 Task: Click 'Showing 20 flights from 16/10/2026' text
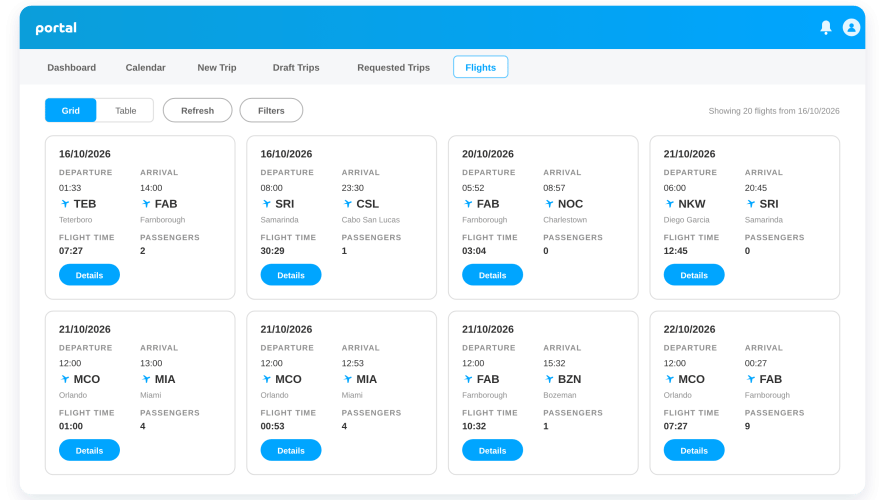click(774, 111)
